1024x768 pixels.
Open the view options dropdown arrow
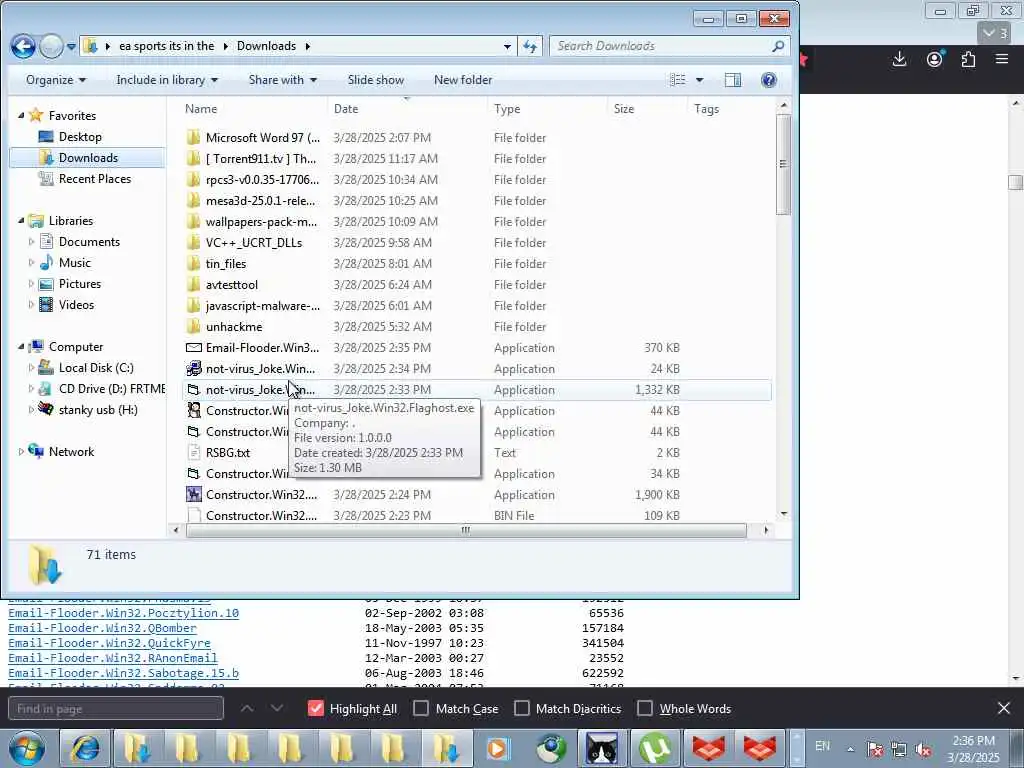pos(699,80)
